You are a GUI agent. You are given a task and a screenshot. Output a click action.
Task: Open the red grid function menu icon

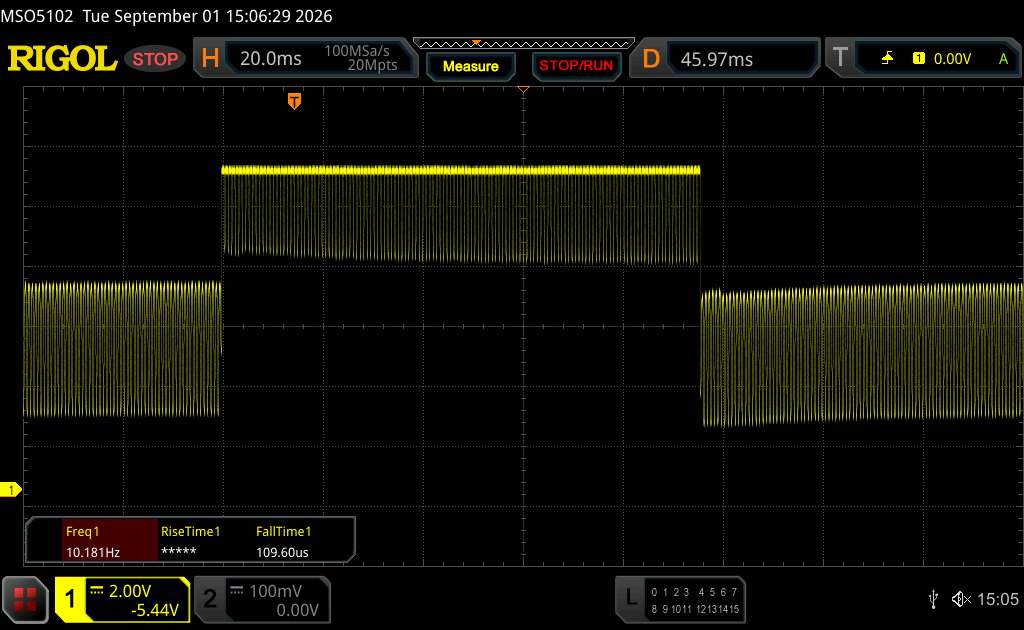point(25,599)
